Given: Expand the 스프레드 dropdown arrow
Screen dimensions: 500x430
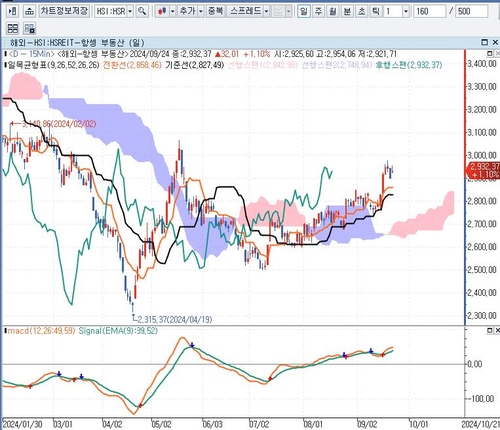Looking at the screenshot, I should point(266,12).
